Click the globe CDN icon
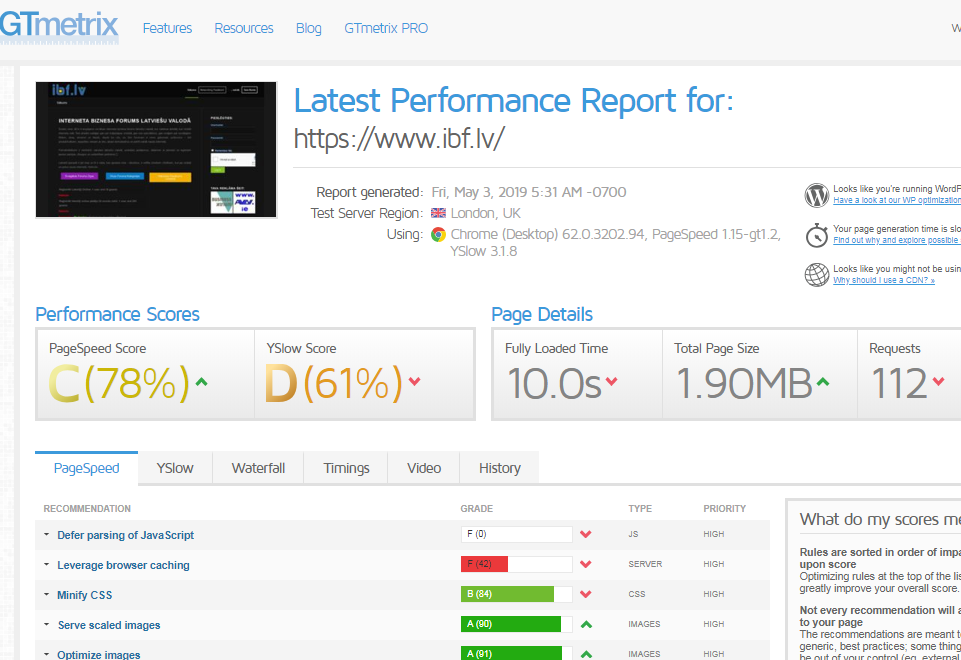 pyautogui.click(x=817, y=274)
